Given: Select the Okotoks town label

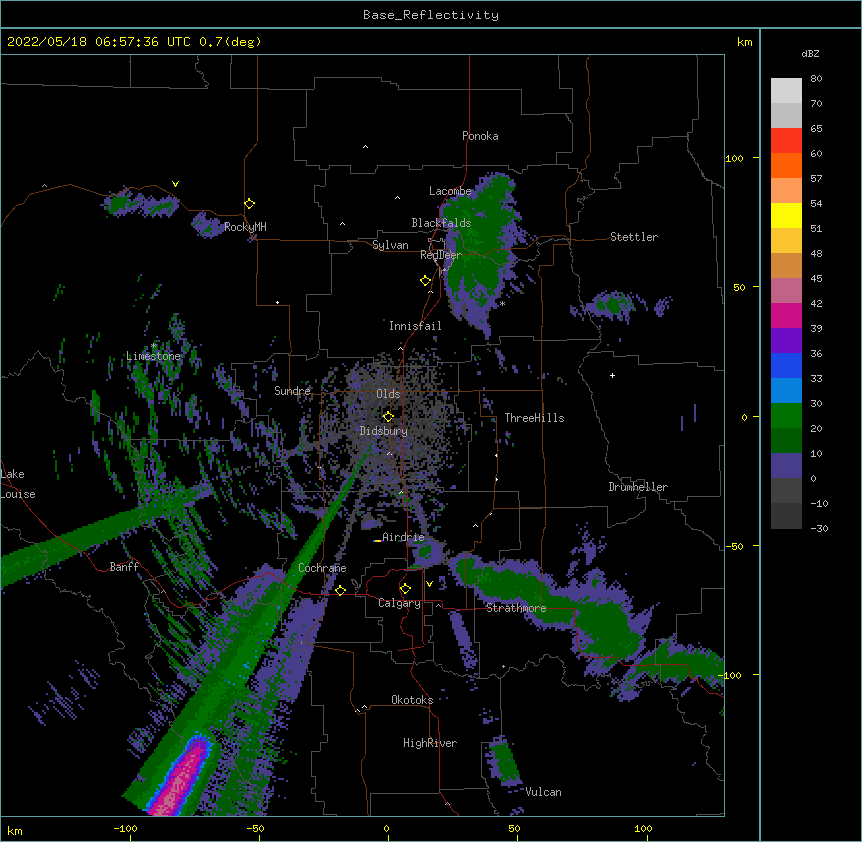Looking at the screenshot, I should tap(412, 700).
